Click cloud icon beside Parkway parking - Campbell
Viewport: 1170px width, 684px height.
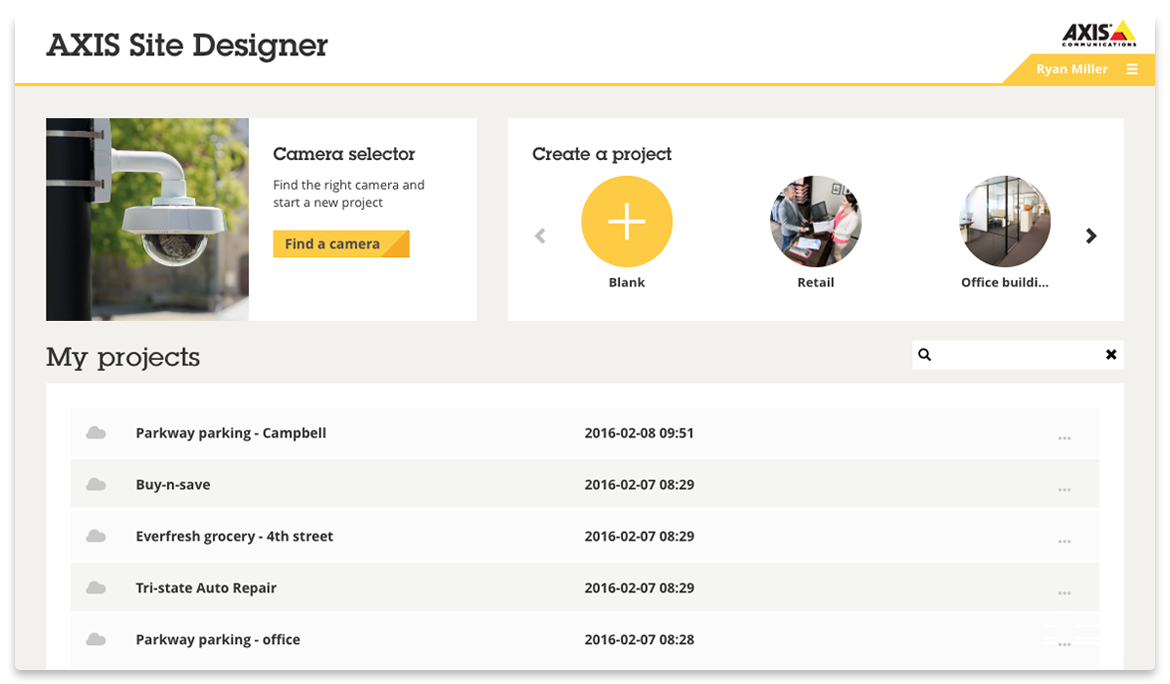[96, 433]
